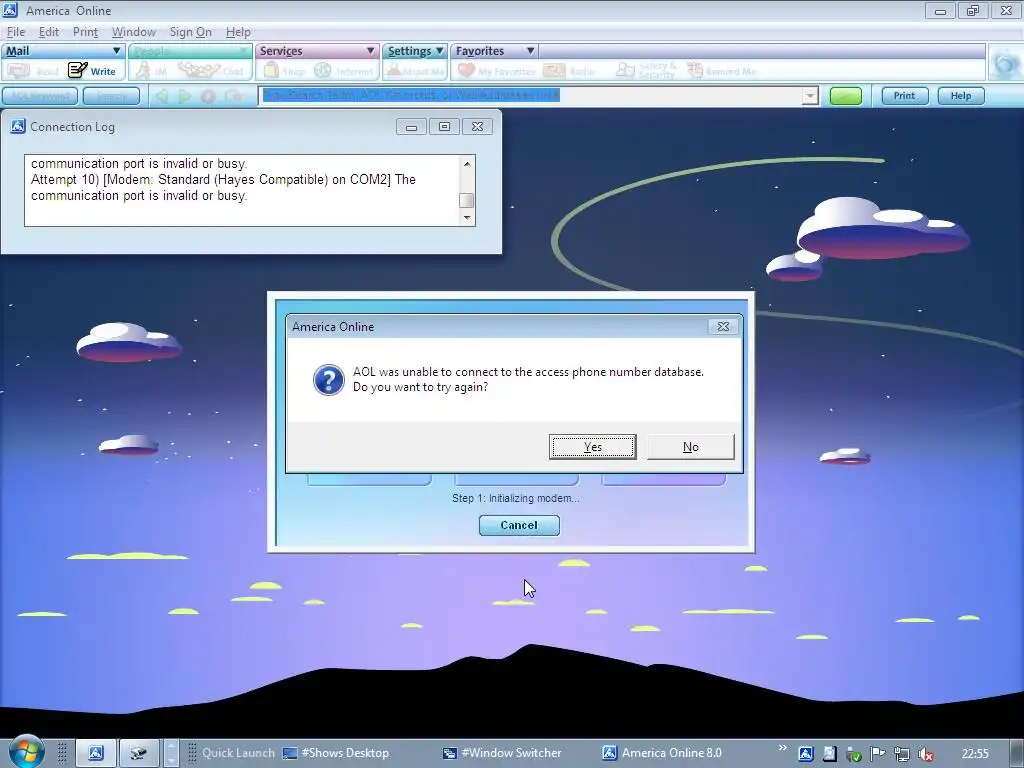Screen dimensions: 1024x768
Task: Click the spinning AOL globe at toolbar right
Action: pyautogui.click(x=1005, y=63)
